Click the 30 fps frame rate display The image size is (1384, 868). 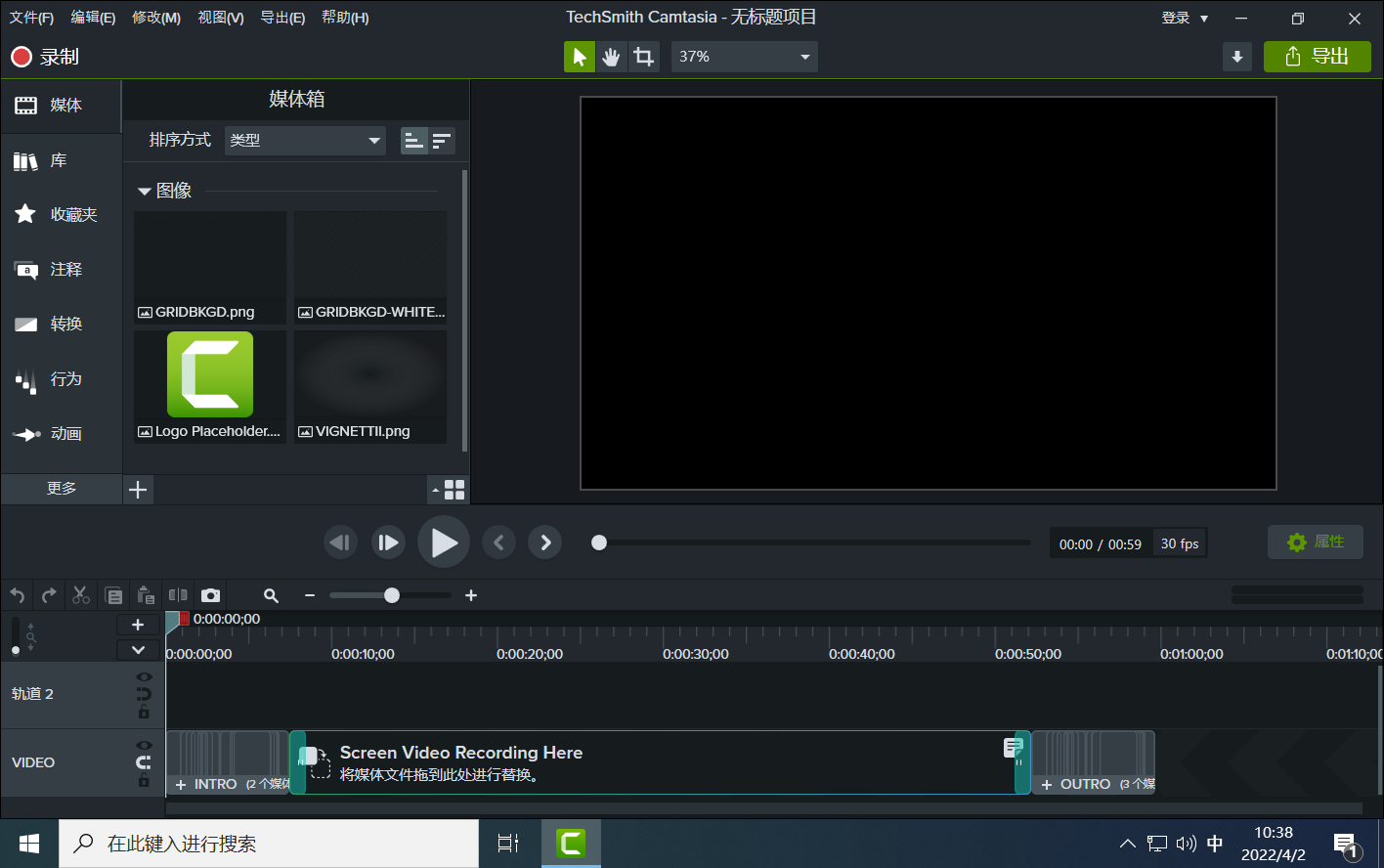(x=1180, y=543)
